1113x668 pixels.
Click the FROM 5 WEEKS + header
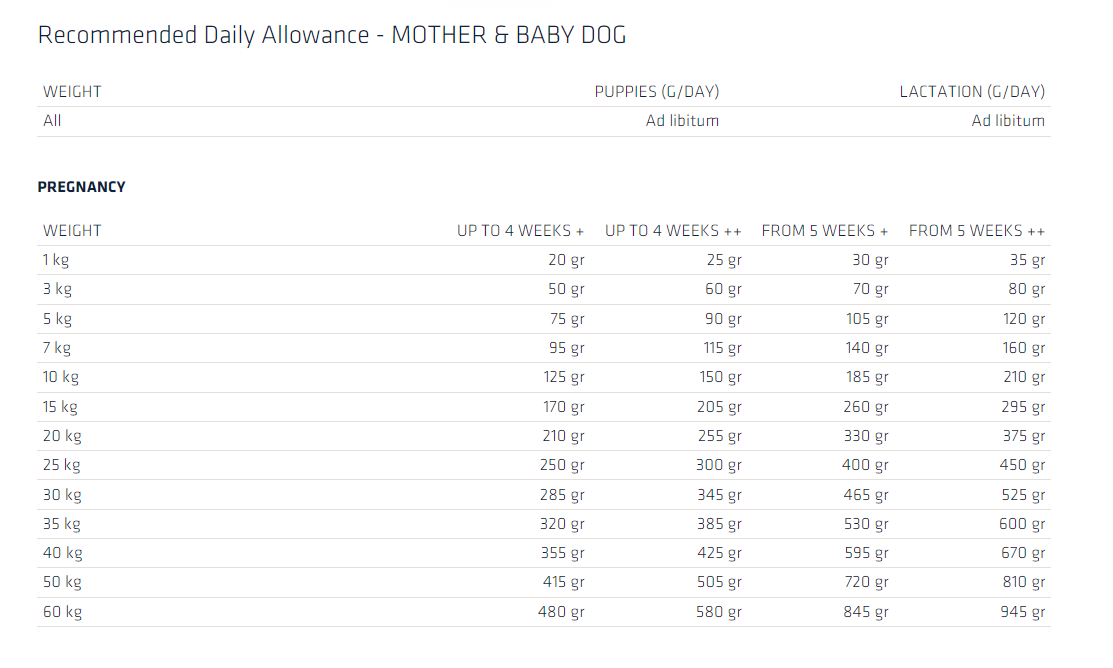click(x=824, y=231)
